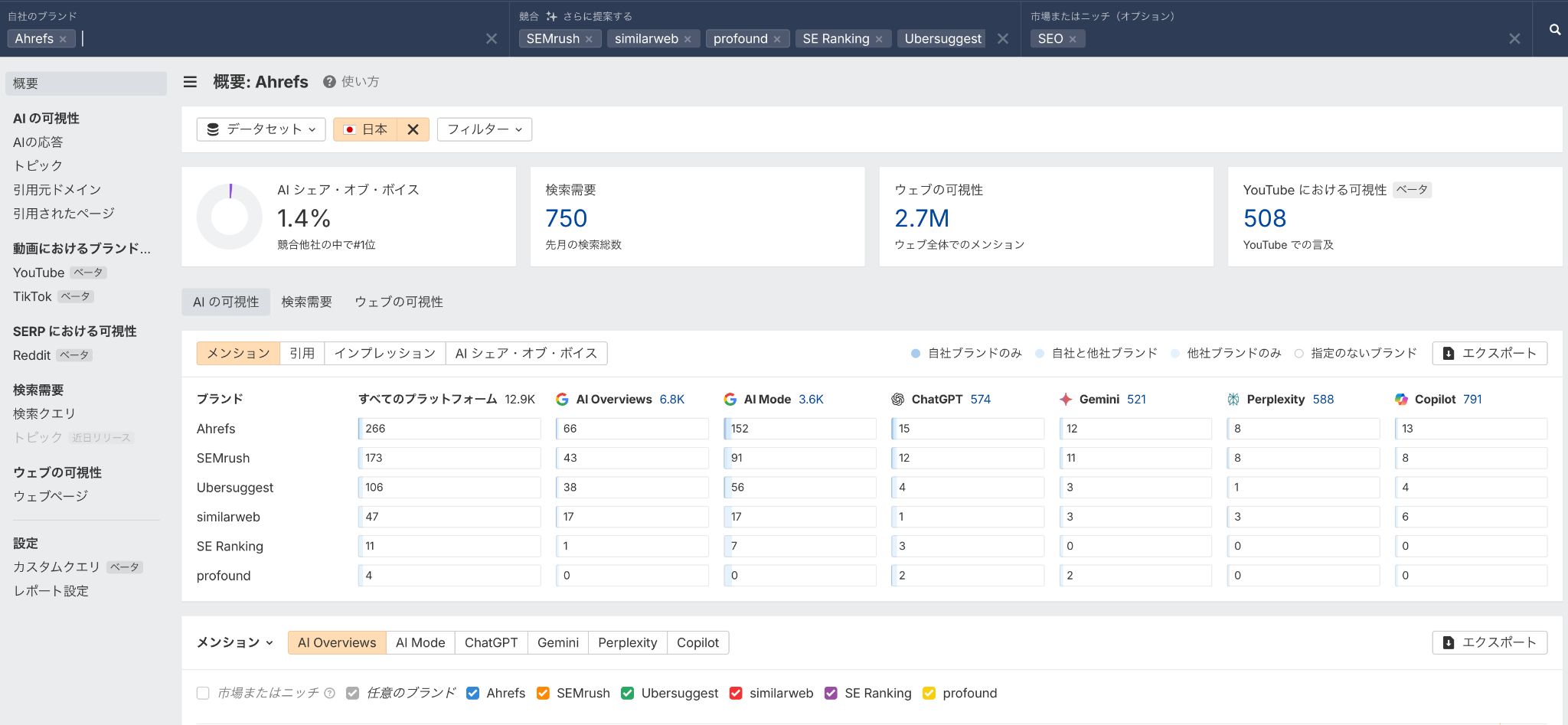Switch to the 検索需要 tab

[x=306, y=301]
